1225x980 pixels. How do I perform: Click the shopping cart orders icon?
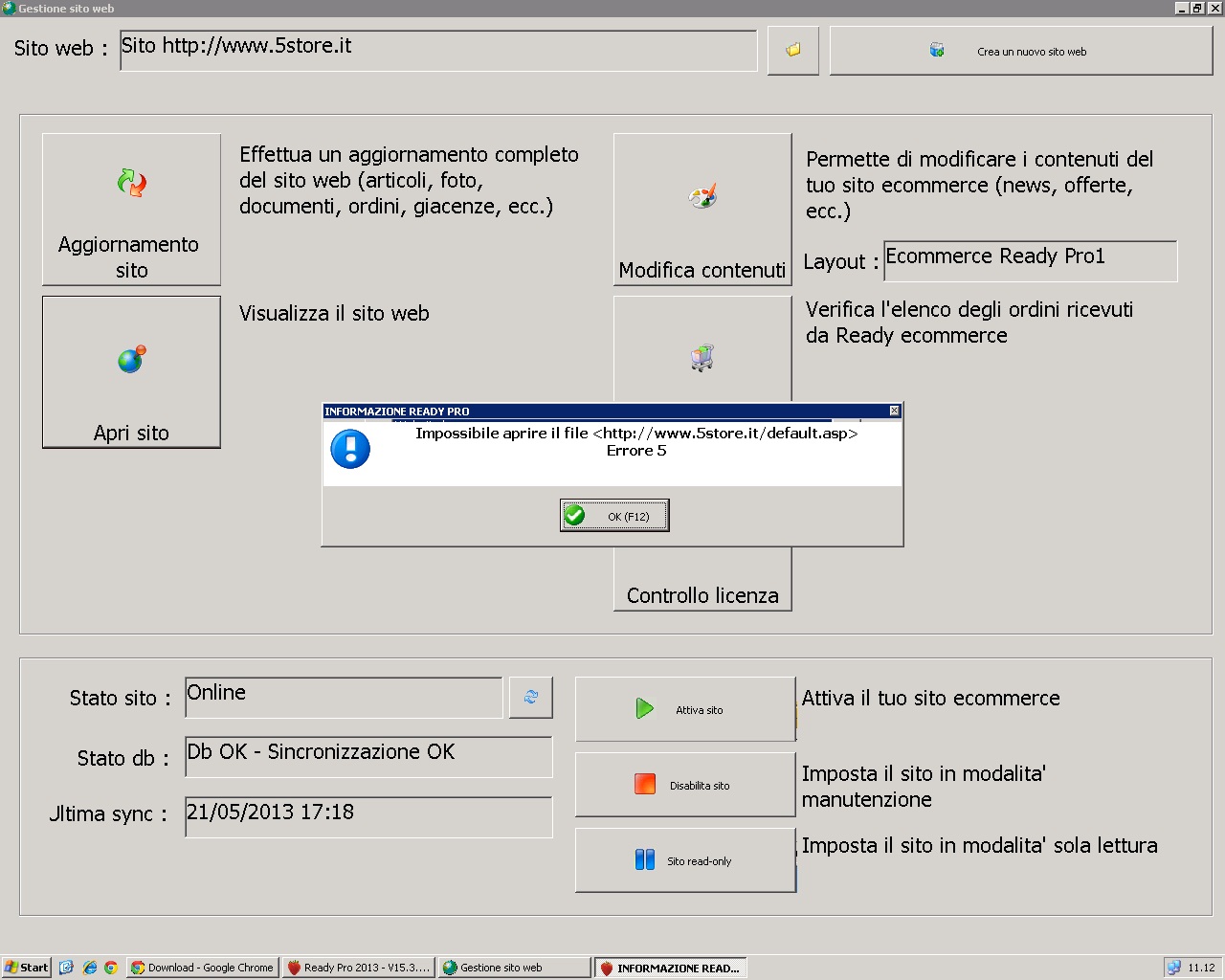pos(702,358)
